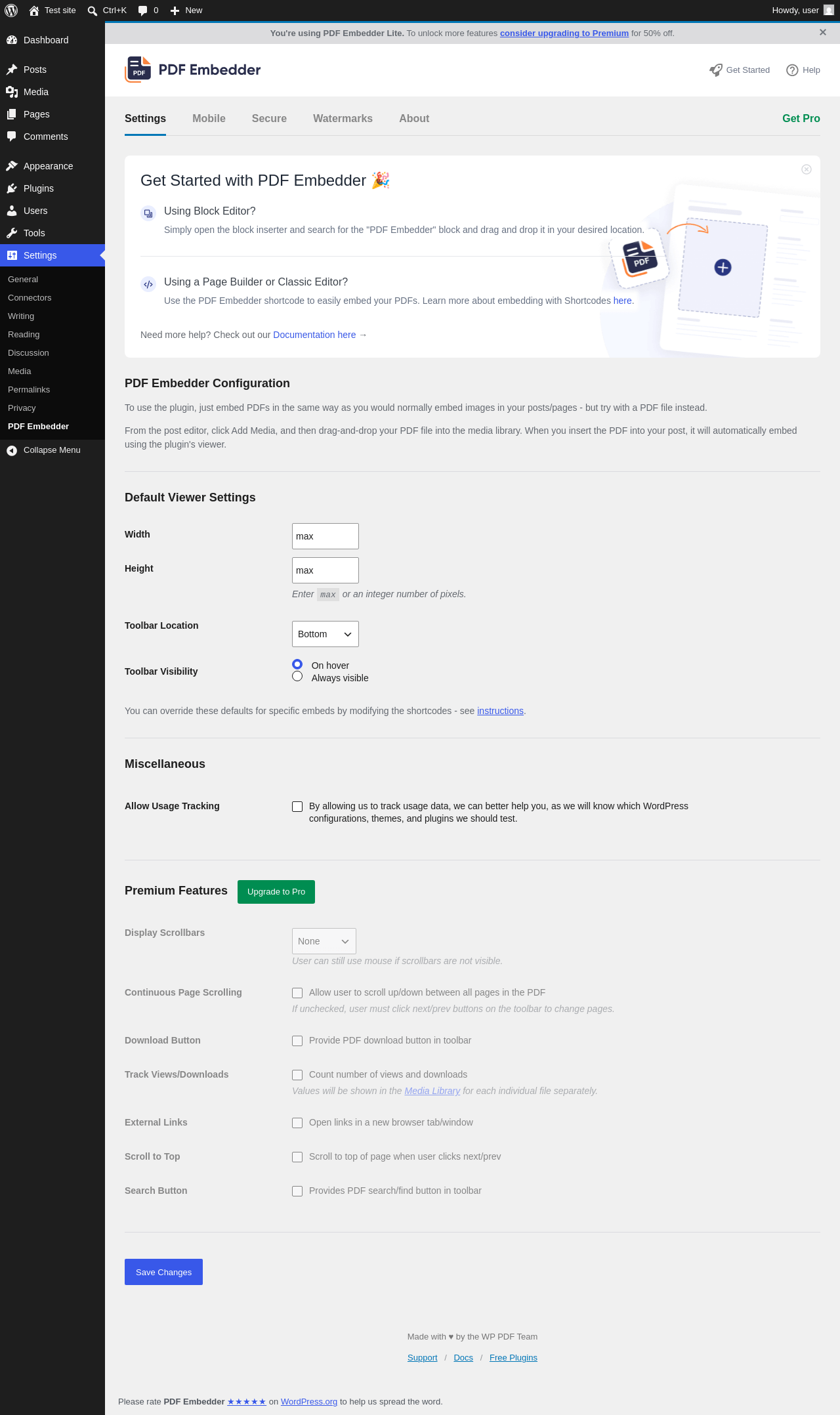Screen dimensions: 840x1415
Task: Open the Discussion settings submenu item
Action: 28,353
